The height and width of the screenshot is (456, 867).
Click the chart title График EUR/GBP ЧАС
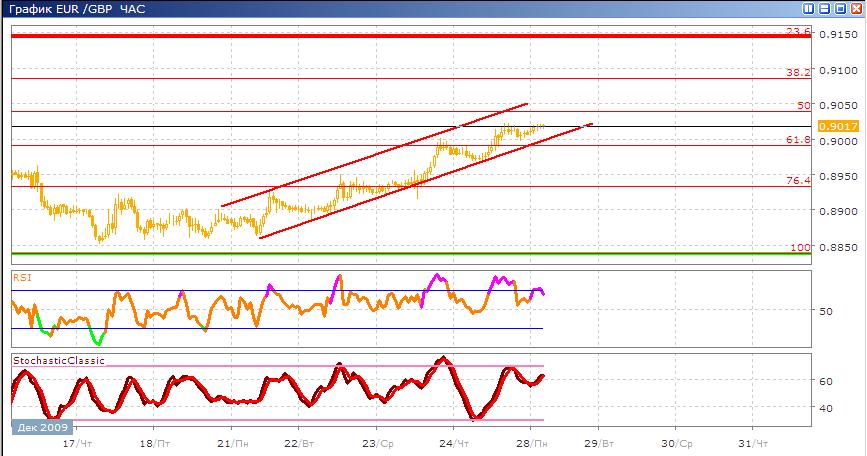pos(76,9)
